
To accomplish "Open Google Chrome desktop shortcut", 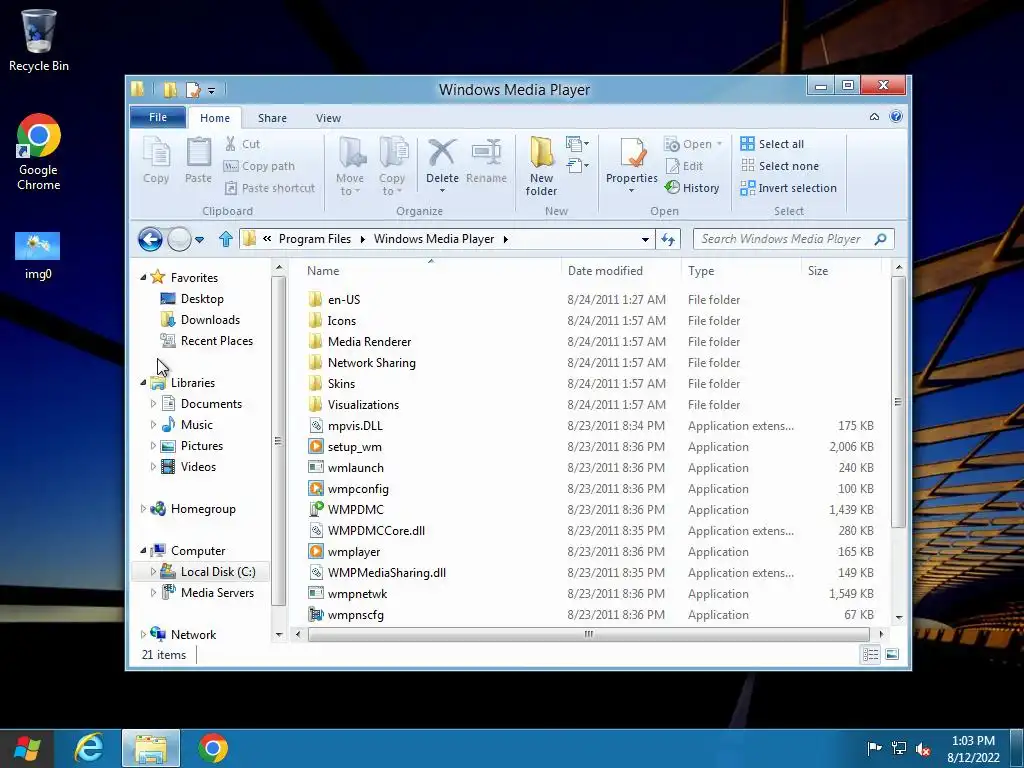I will tap(39, 152).
